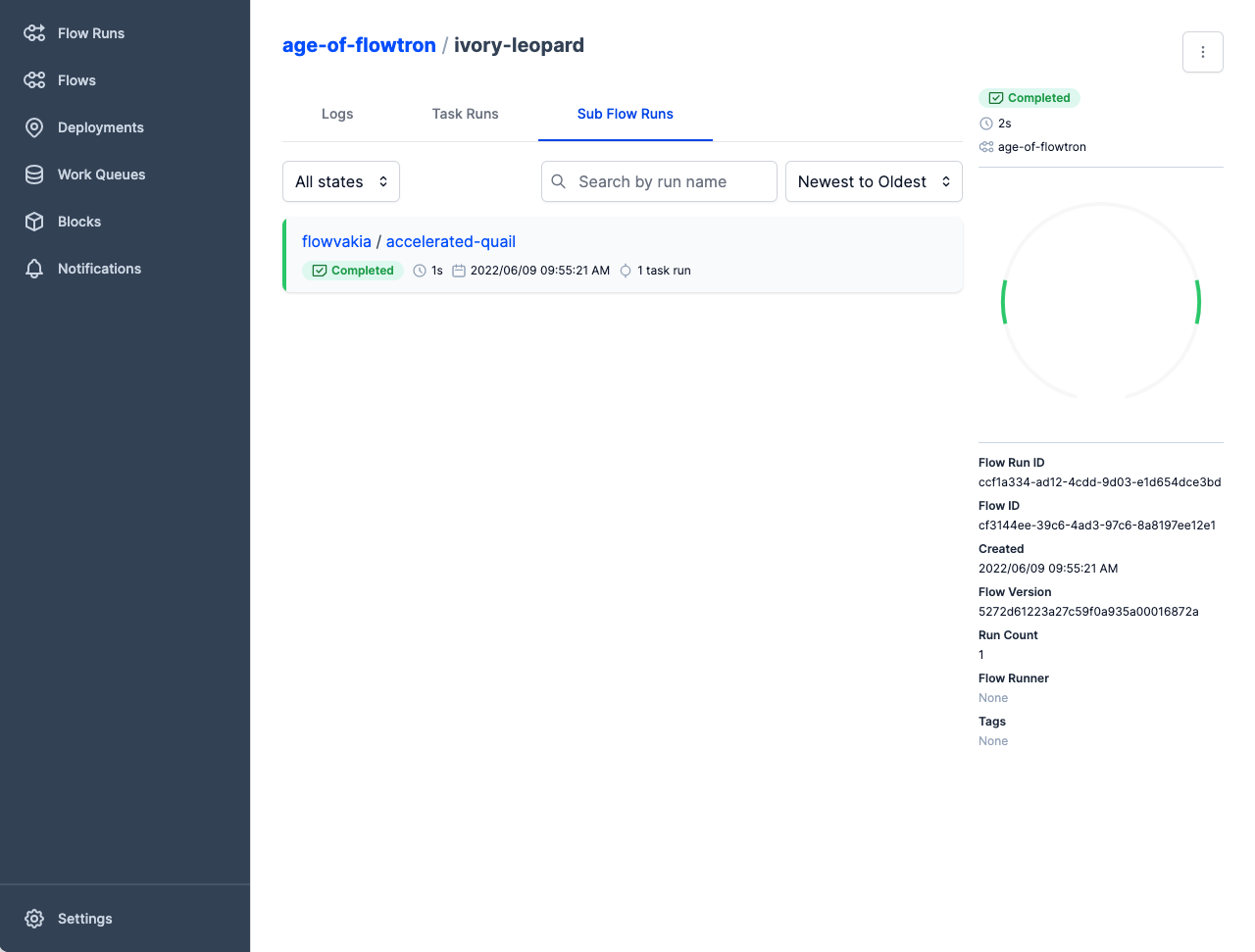Click the Flow Run ID value
This screenshot has height=952, width=1255.
coord(1100,482)
